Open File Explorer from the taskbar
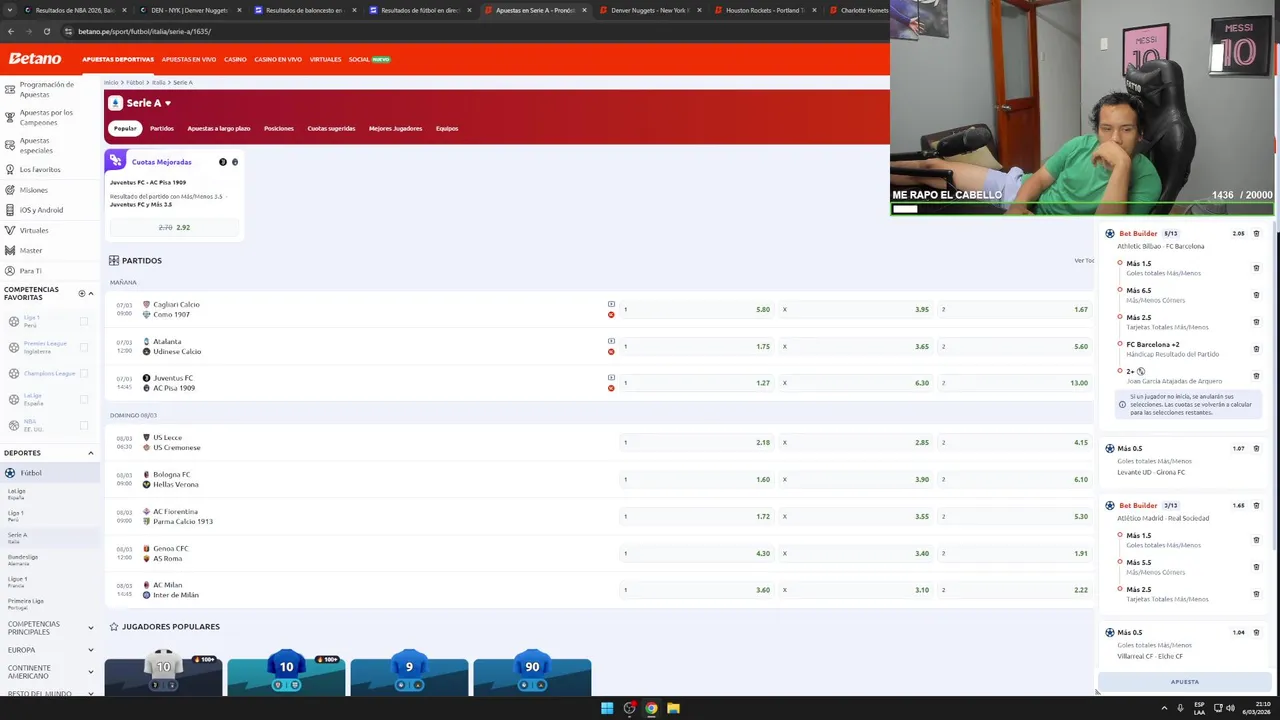This screenshot has width=1280, height=720. click(673, 708)
